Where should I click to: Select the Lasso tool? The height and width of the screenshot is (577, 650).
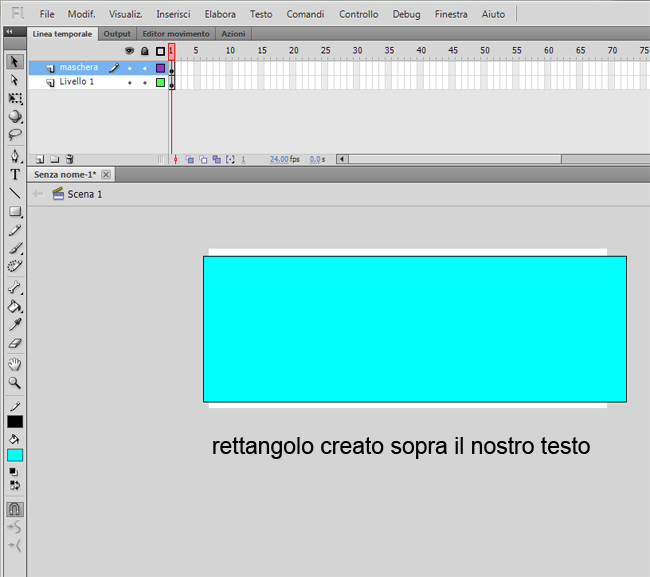pyautogui.click(x=15, y=135)
